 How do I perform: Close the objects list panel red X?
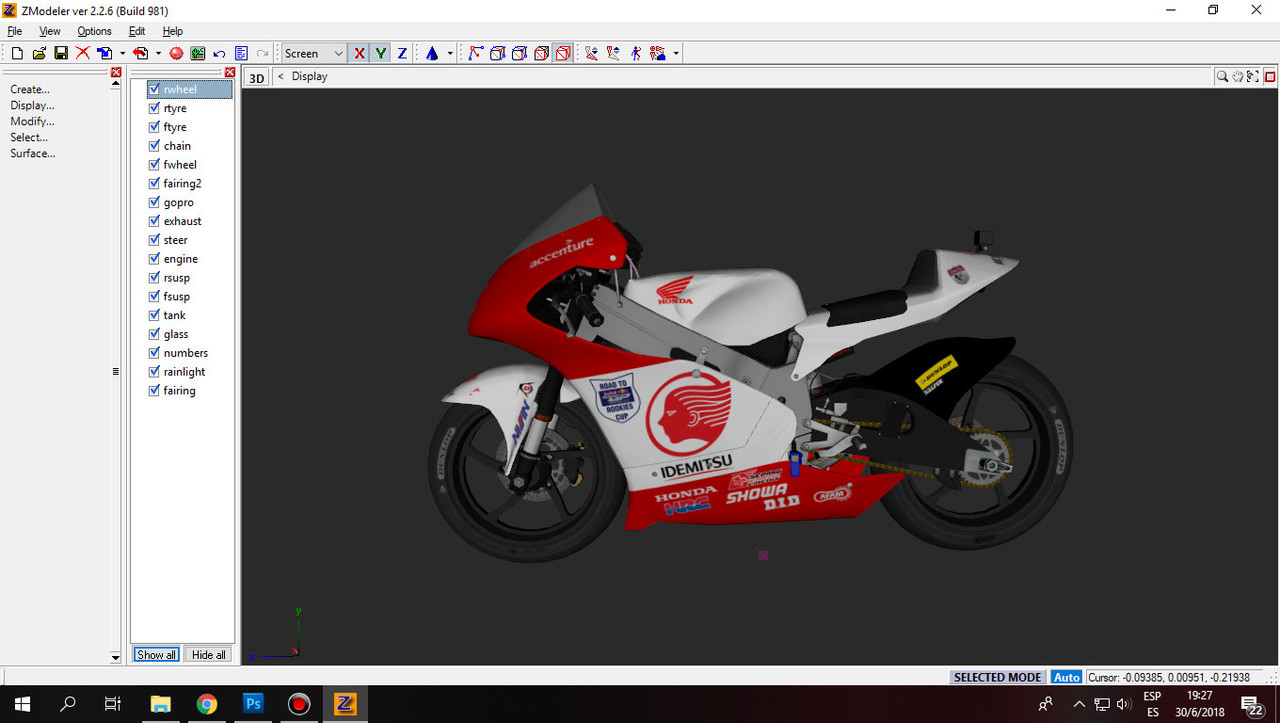[230, 72]
